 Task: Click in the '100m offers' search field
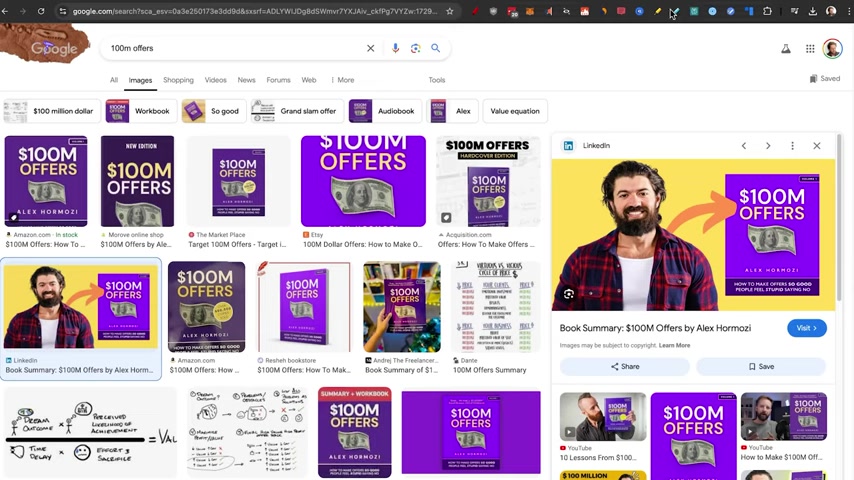pyautogui.click(x=234, y=48)
